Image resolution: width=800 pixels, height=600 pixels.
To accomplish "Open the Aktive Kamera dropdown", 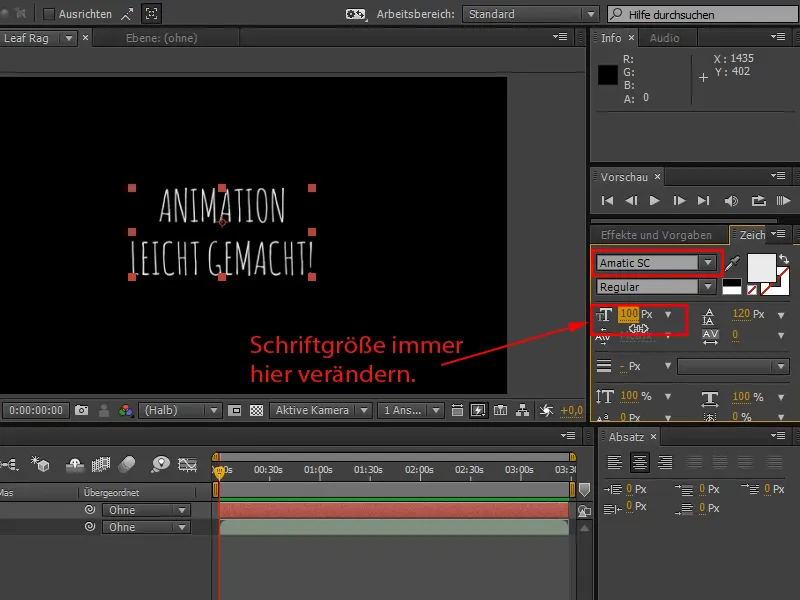I will (320, 410).
